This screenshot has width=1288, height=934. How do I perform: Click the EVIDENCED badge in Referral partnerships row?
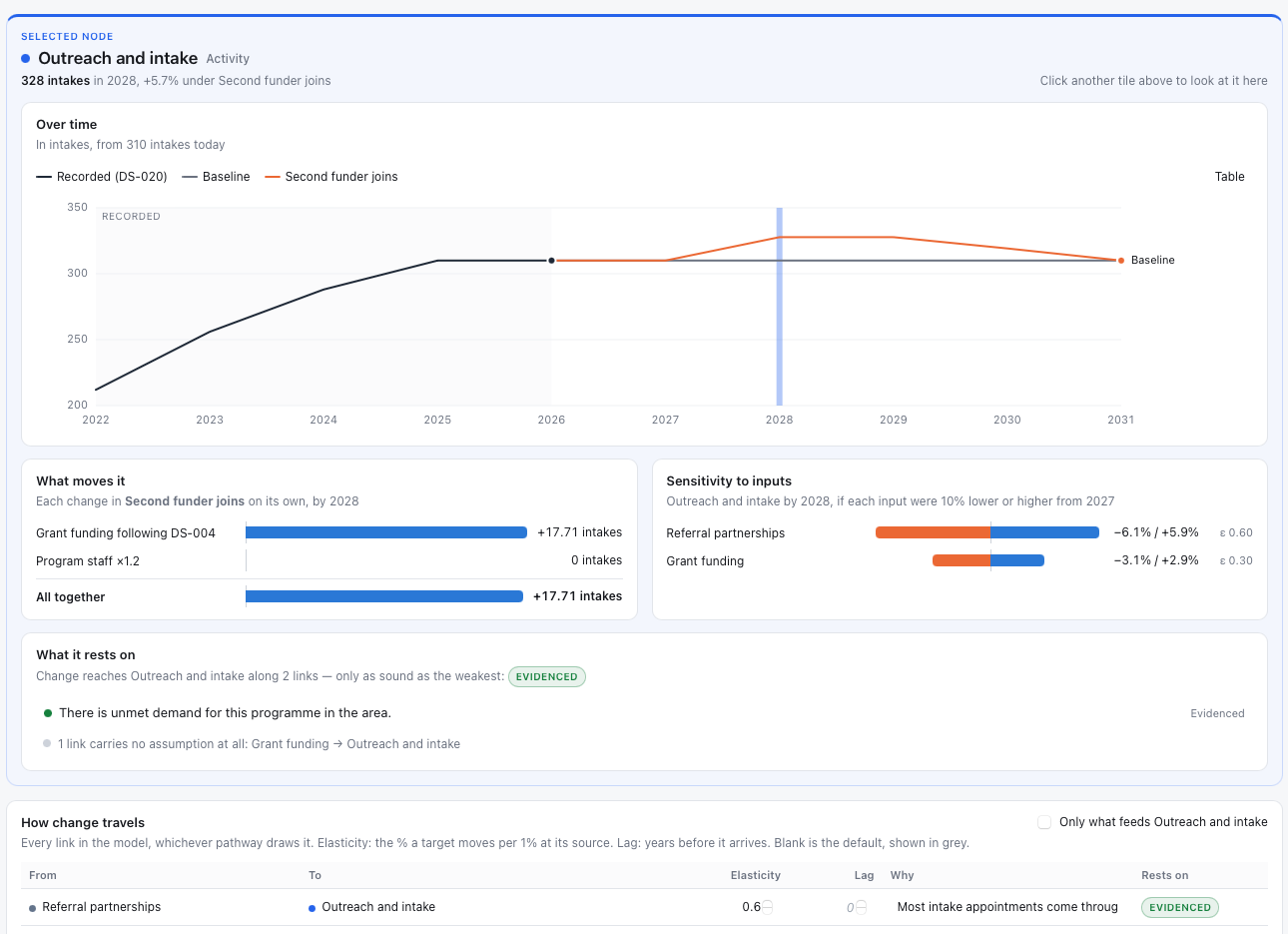click(x=1180, y=907)
